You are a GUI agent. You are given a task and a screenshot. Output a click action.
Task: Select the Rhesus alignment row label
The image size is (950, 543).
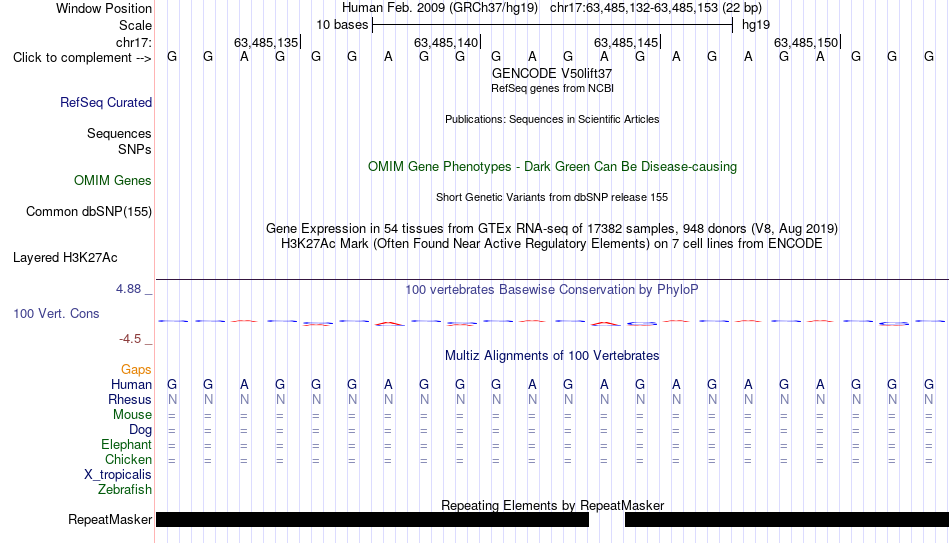click(130, 399)
